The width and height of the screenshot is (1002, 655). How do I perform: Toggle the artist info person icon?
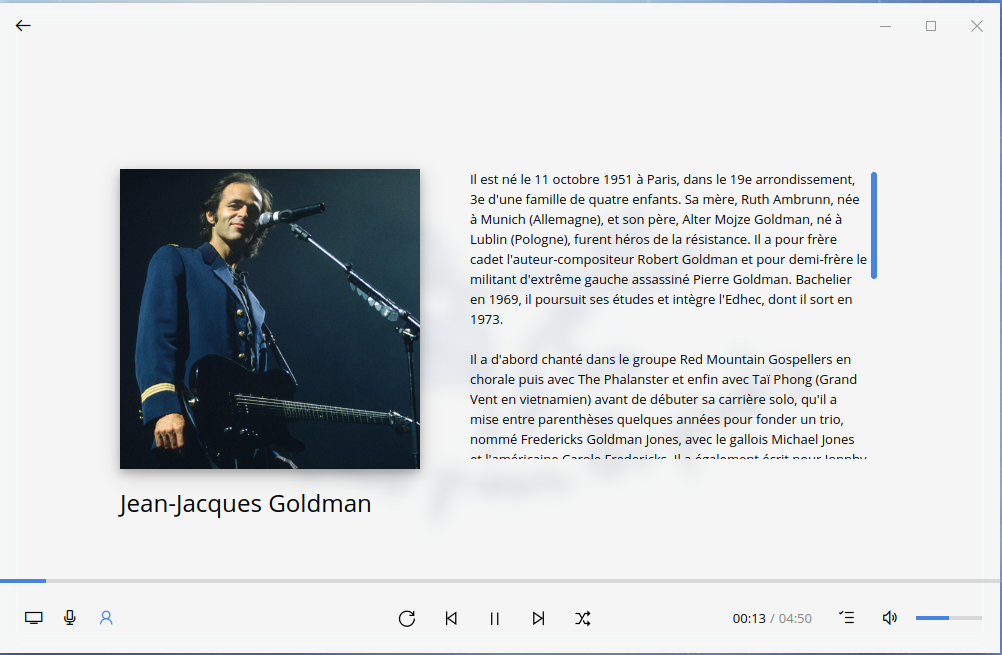(x=106, y=618)
